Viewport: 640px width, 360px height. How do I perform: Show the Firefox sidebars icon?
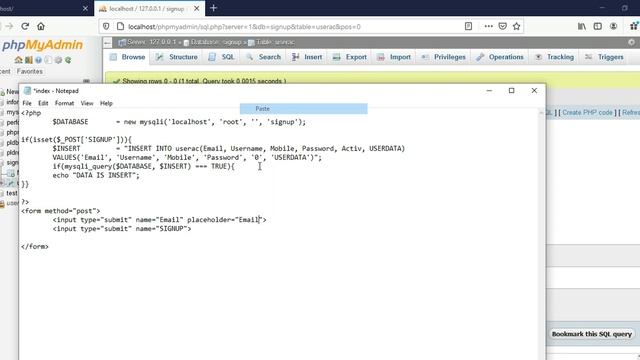coord(598,27)
